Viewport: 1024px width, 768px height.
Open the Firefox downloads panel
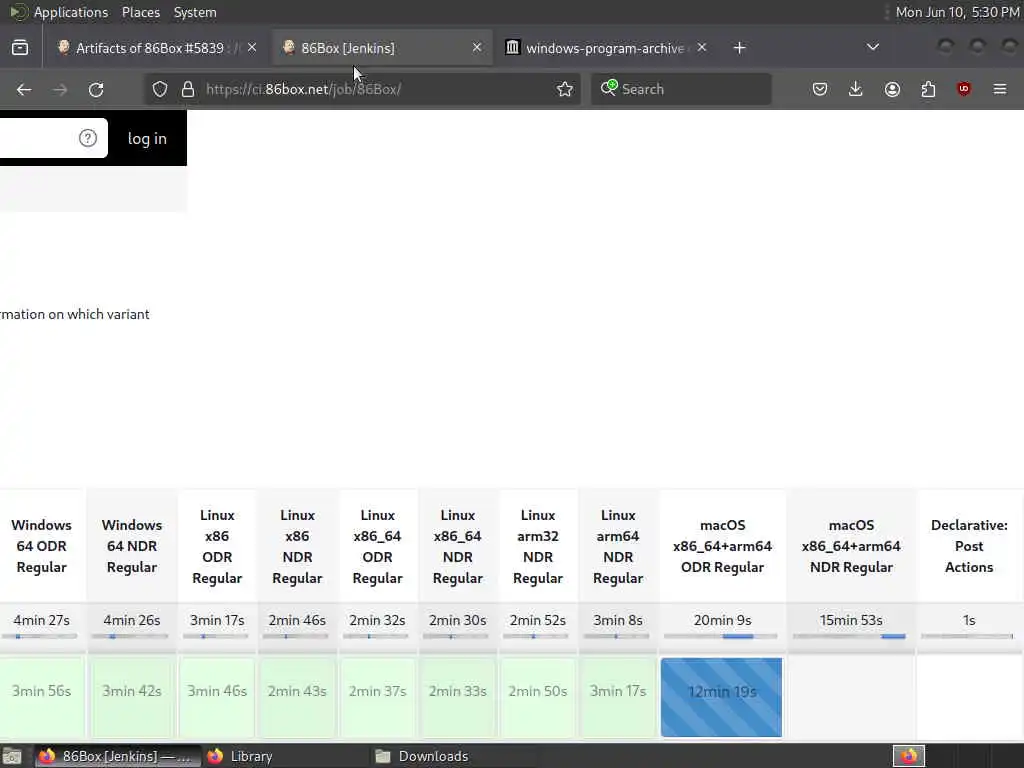click(856, 89)
